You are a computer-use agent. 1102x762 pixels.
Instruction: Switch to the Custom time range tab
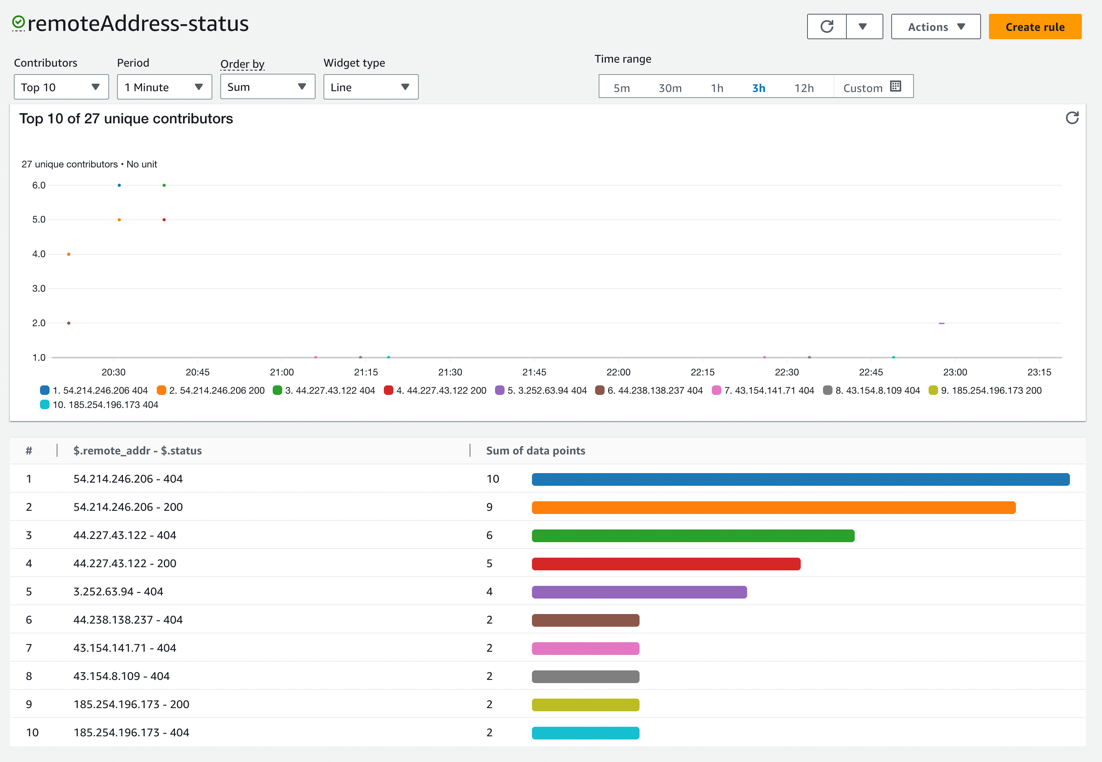(x=860, y=87)
